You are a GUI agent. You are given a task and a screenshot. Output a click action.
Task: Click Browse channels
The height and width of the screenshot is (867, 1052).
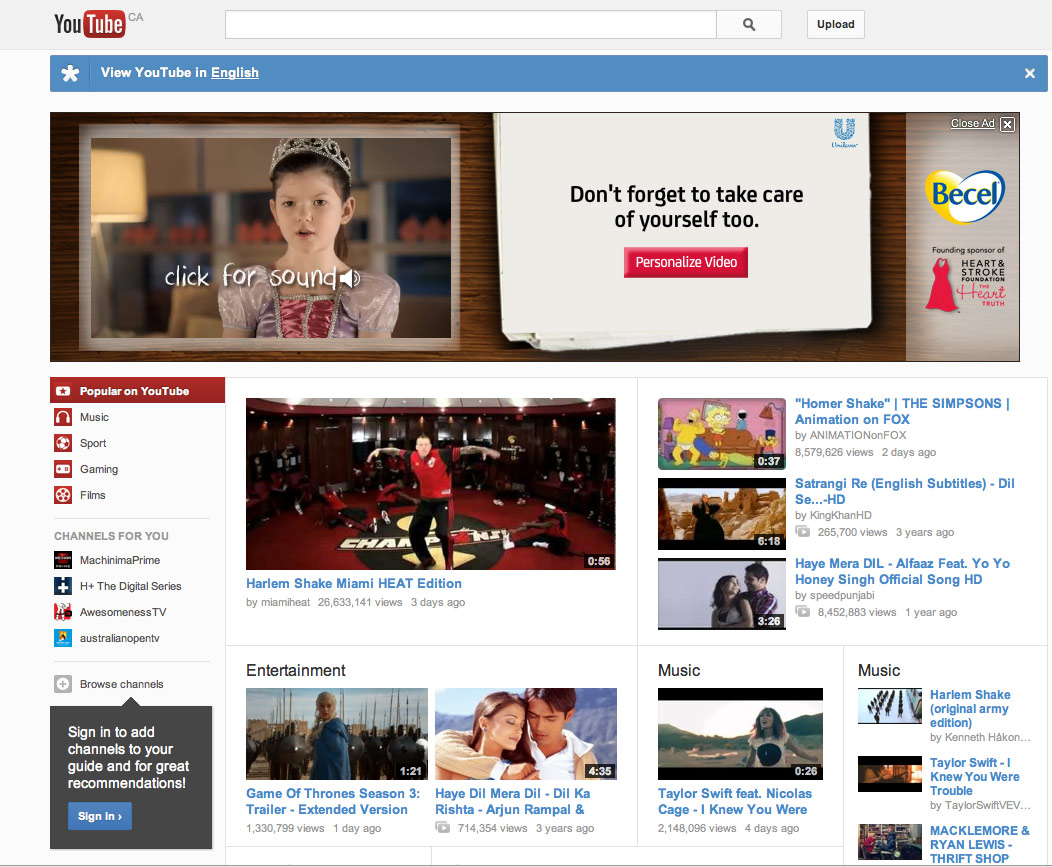121,684
